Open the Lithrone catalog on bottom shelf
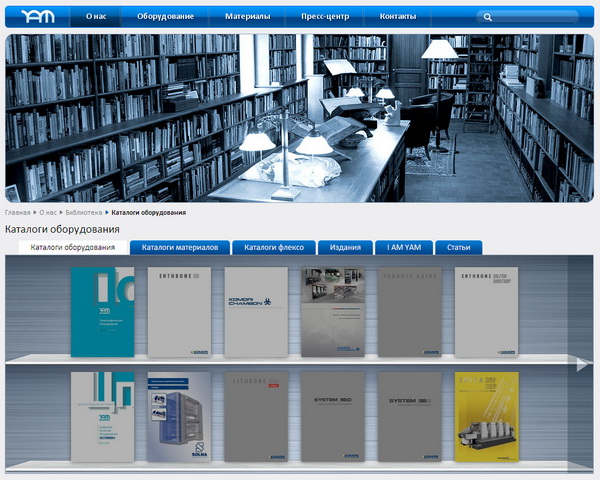600x480 pixels. coord(256,417)
